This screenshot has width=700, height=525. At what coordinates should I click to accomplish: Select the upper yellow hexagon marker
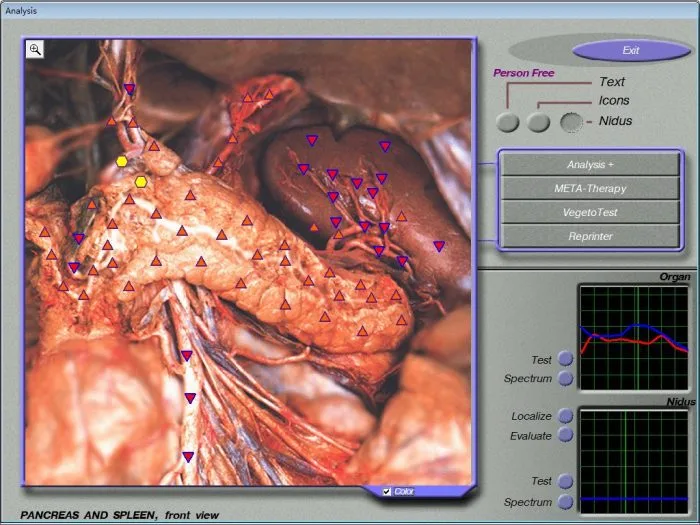pos(122,162)
